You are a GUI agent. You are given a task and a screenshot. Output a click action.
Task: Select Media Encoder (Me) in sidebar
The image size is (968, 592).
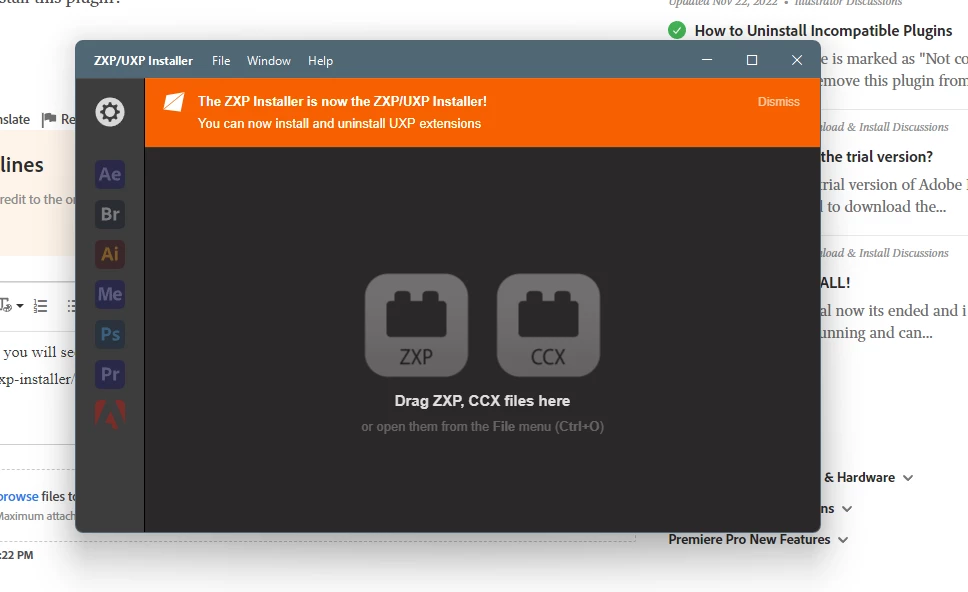coord(110,294)
